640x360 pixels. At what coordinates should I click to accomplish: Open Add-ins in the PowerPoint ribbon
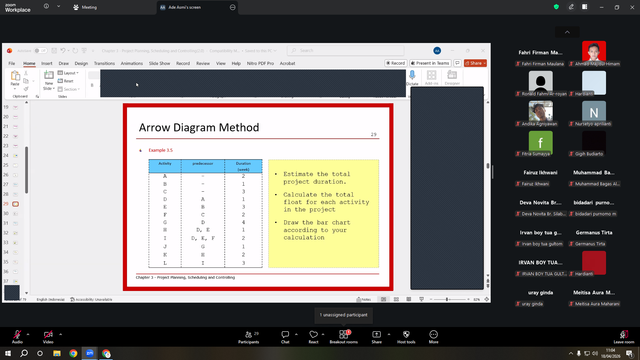[431, 77]
